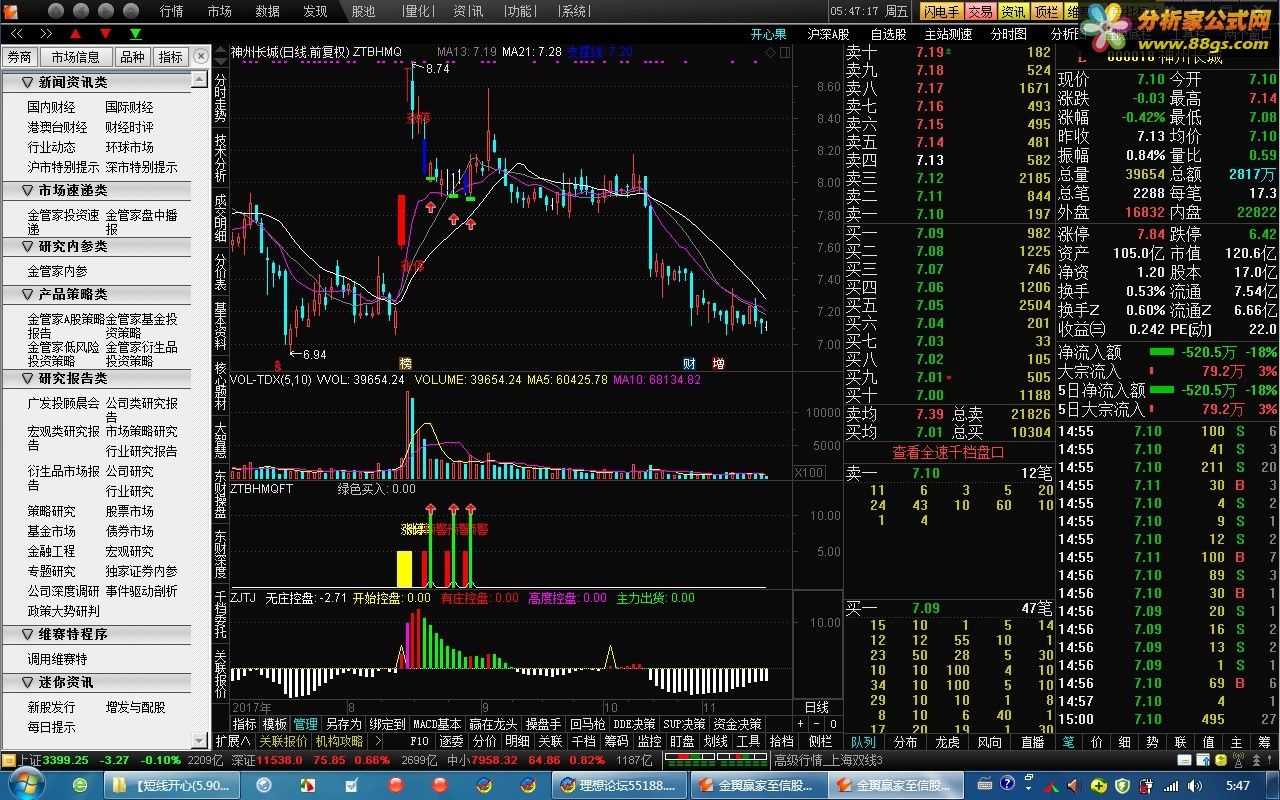Select the 龙虎 tab in bottom right
This screenshot has height=800, width=1280.
(948, 741)
